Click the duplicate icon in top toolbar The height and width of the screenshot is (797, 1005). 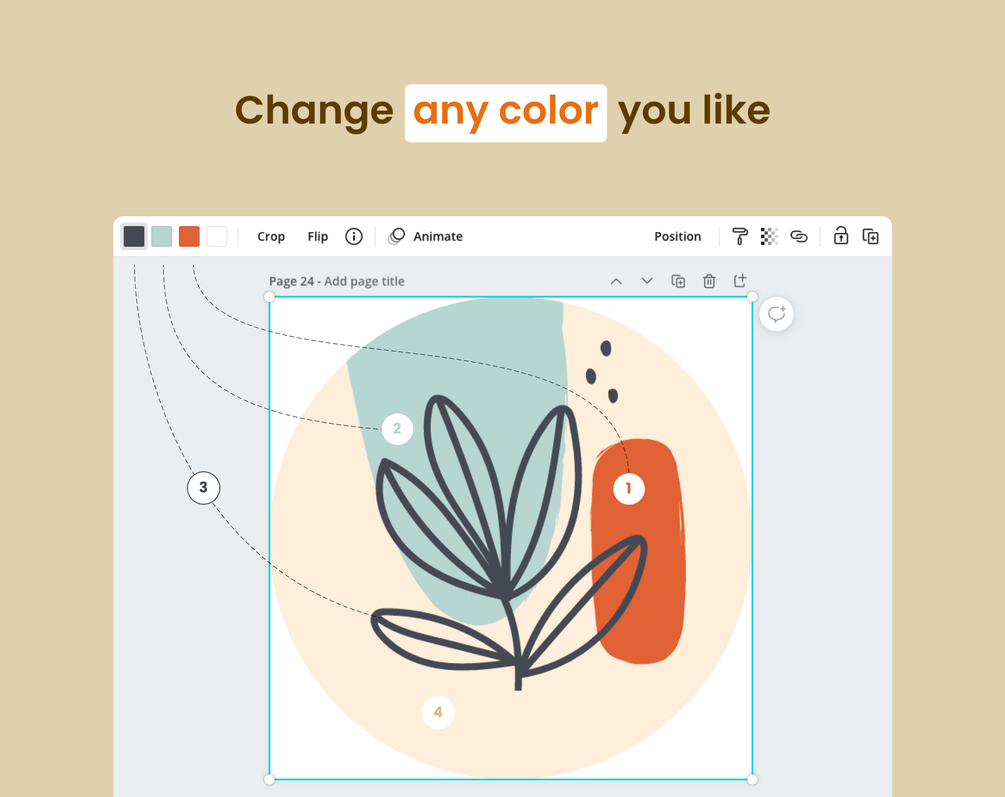871,237
